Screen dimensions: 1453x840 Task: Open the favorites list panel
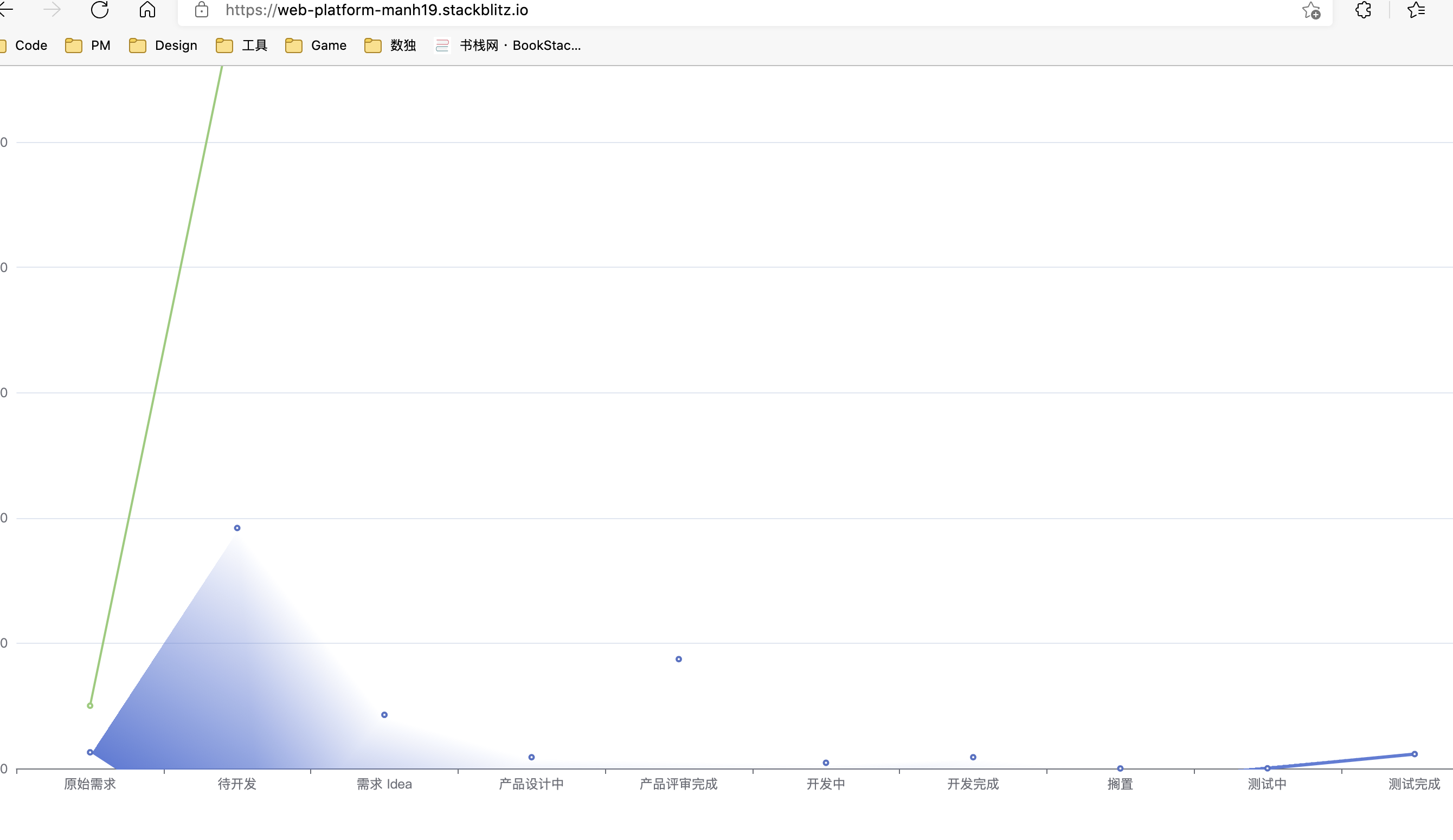1416,10
